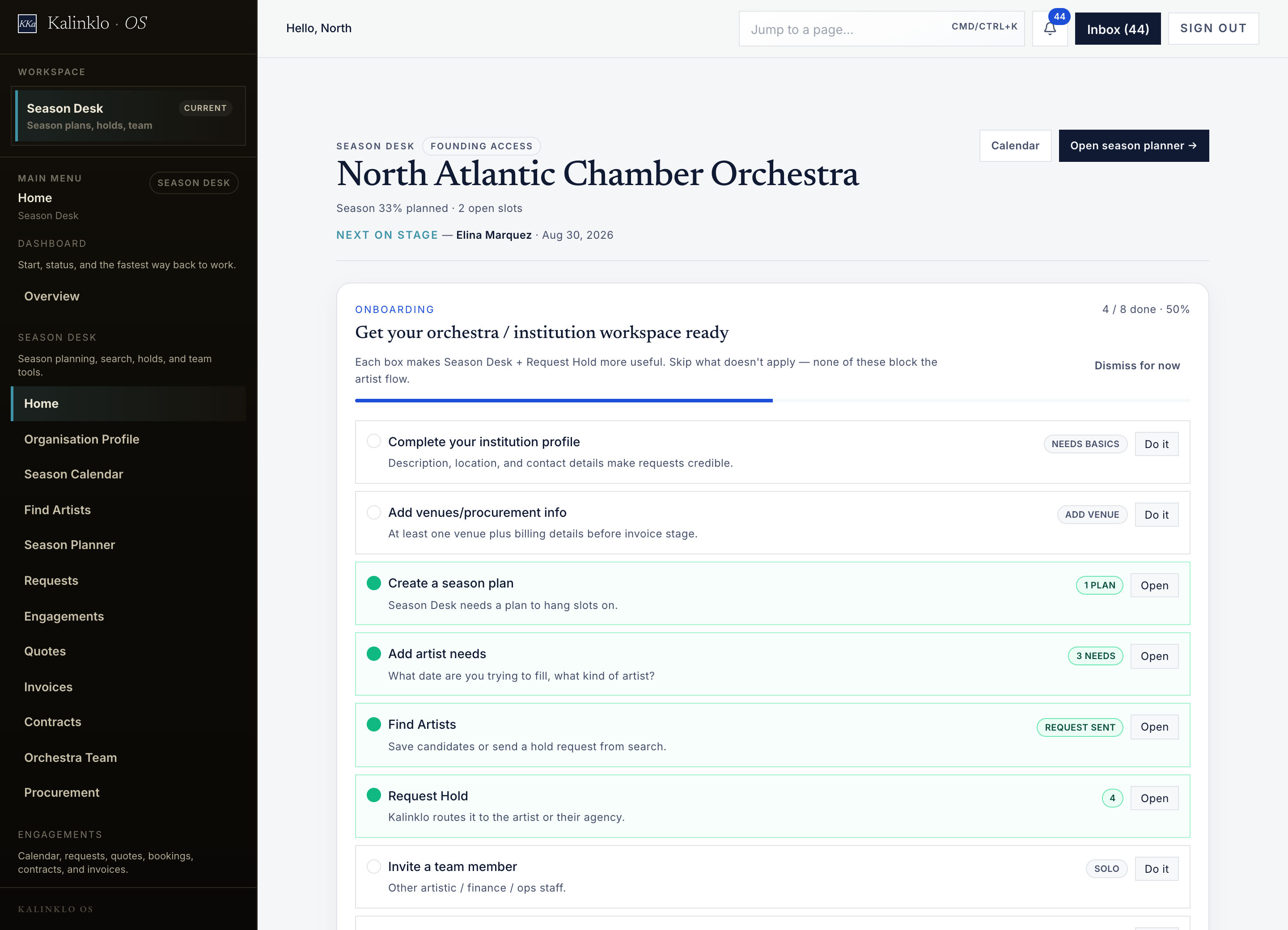1288x930 pixels.
Task: Click Open season planner button
Action: click(1134, 146)
